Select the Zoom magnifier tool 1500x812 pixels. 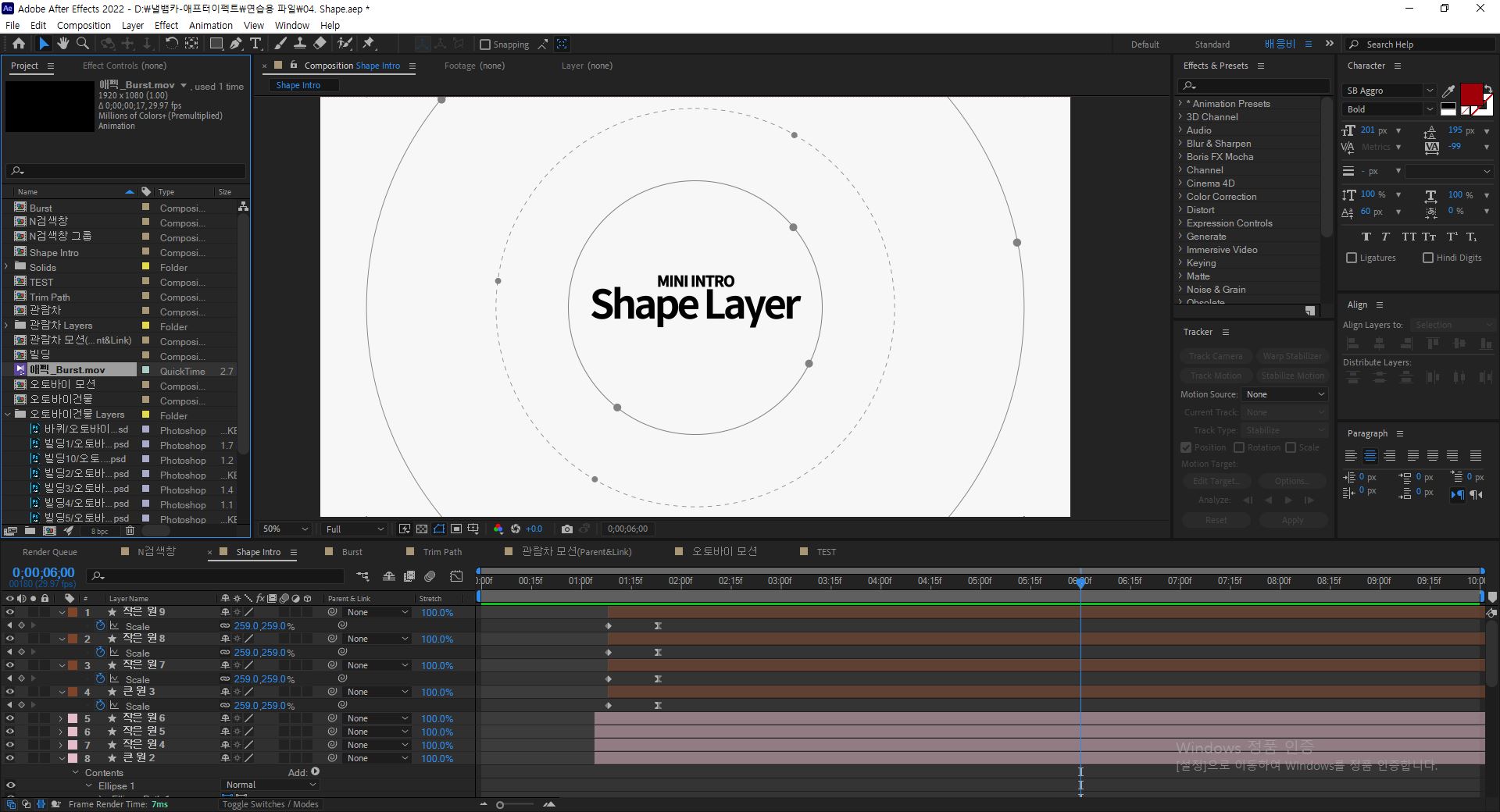82,44
